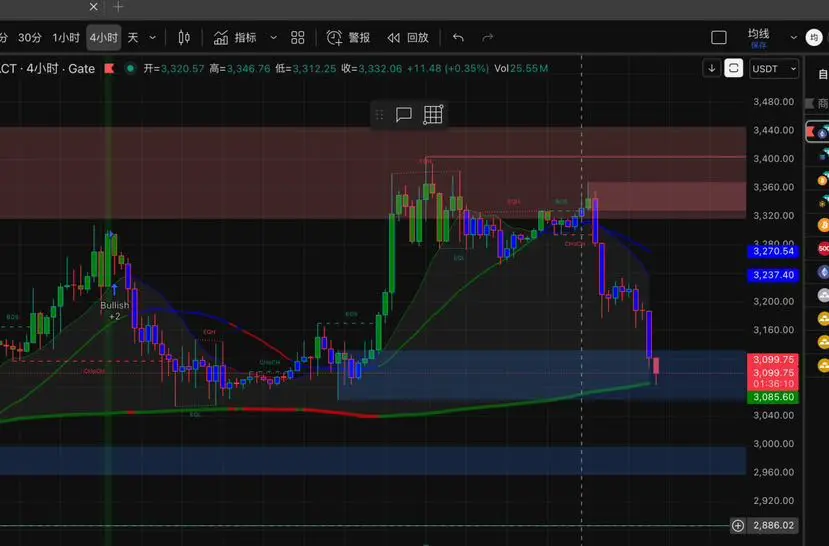Open the 指标 indicators dialog
The height and width of the screenshot is (546, 829).
click(235, 38)
